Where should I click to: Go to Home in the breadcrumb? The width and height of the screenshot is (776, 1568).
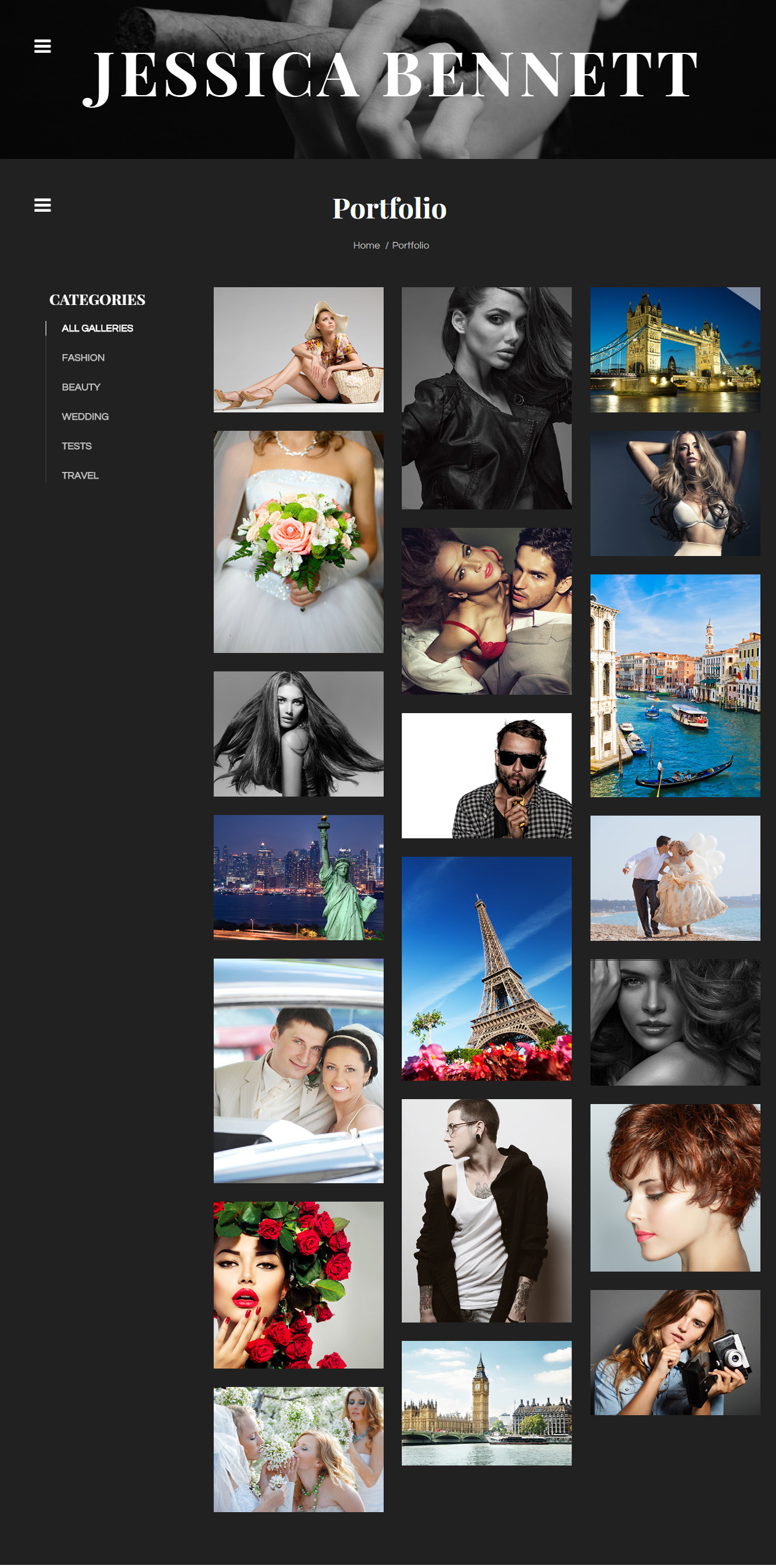pyautogui.click(x=367, y=245)
